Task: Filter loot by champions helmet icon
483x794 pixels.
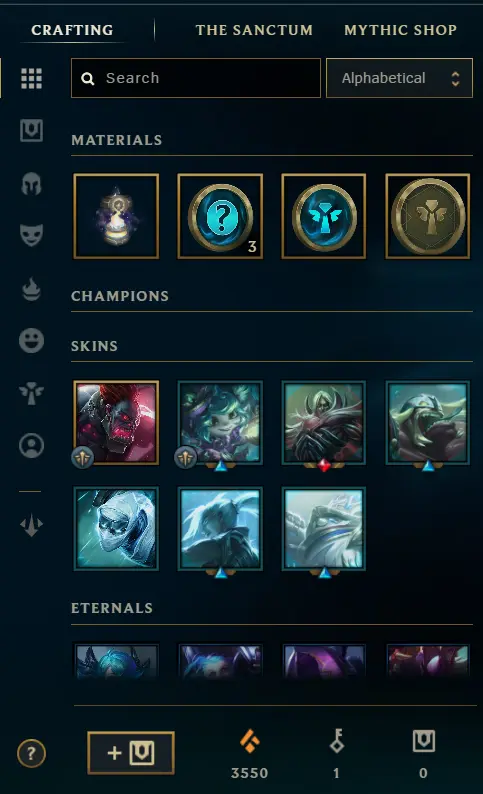Action: (31, 183)
